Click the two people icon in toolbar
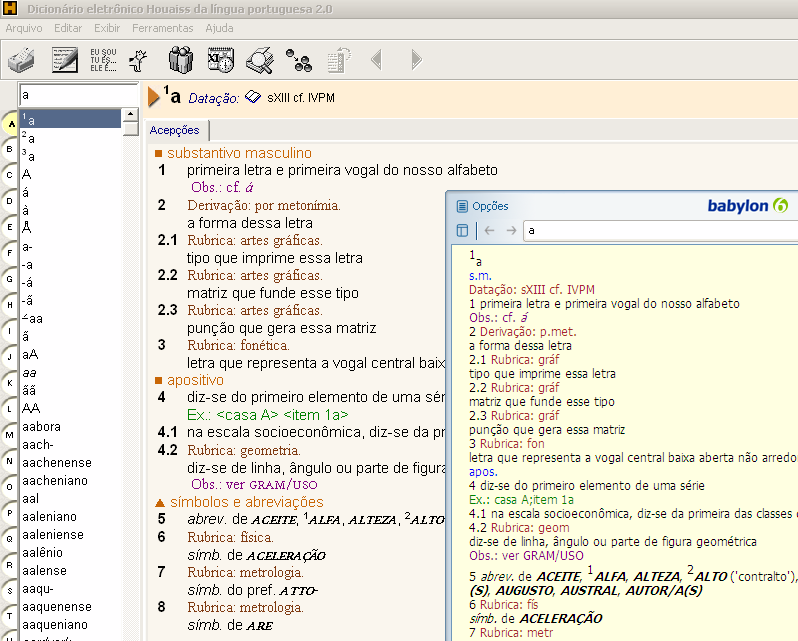Screen dimensions: 798x641 click(180, 61)
